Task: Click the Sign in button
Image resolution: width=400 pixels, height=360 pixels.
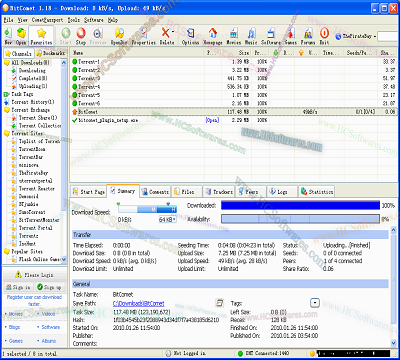Action: click(x=19, y=287)
